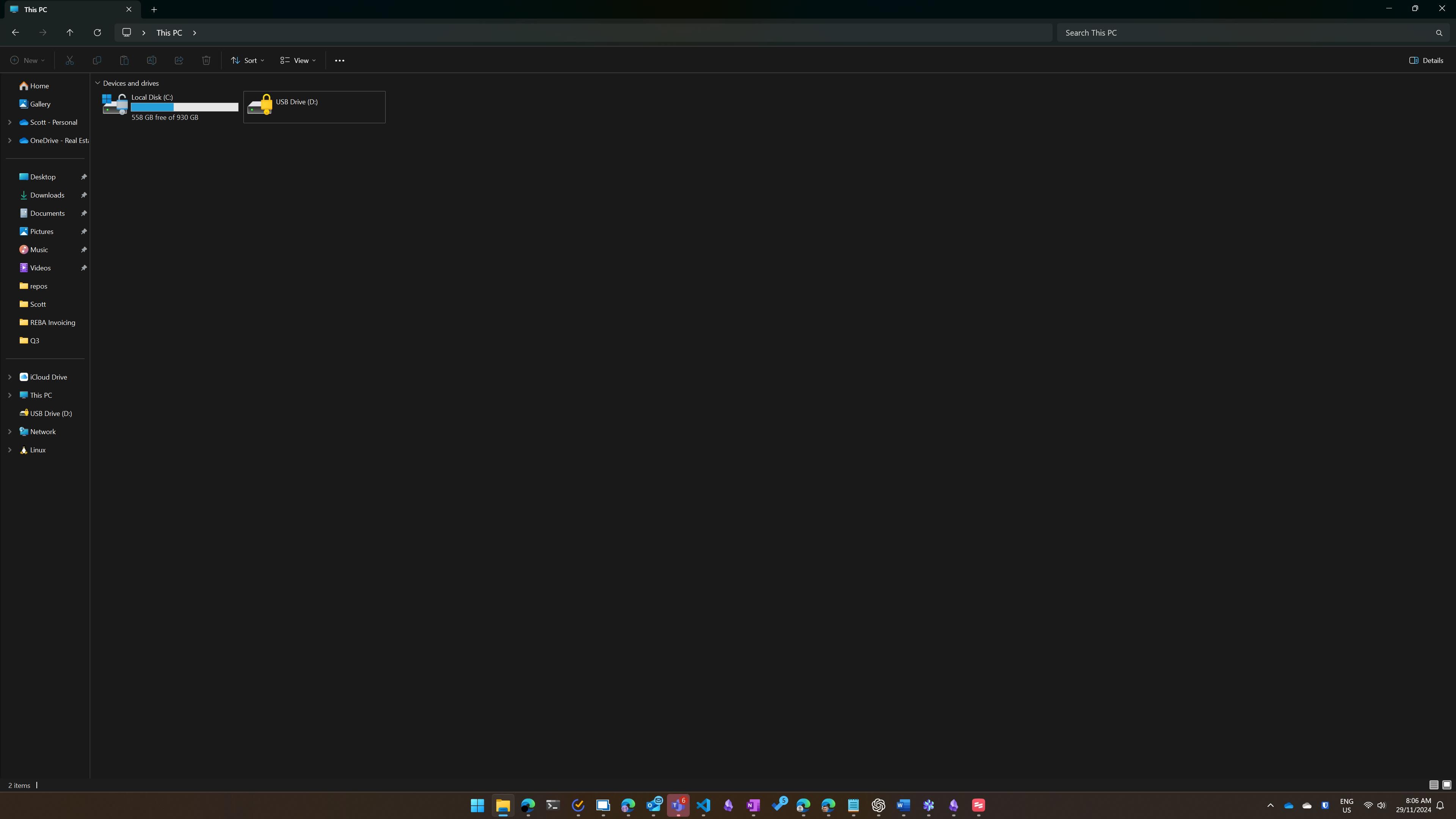Click the Back navigation arrow
1456x819 pixels.
(15, 33)
